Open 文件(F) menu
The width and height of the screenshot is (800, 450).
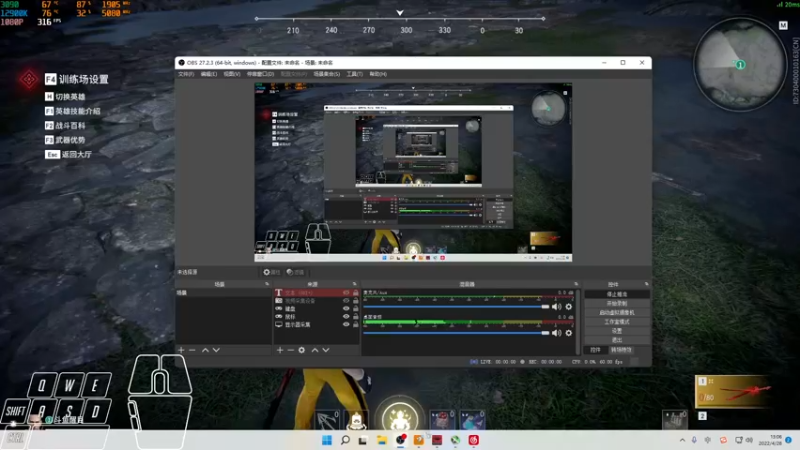pyautogui.click(x=186, y=74)
